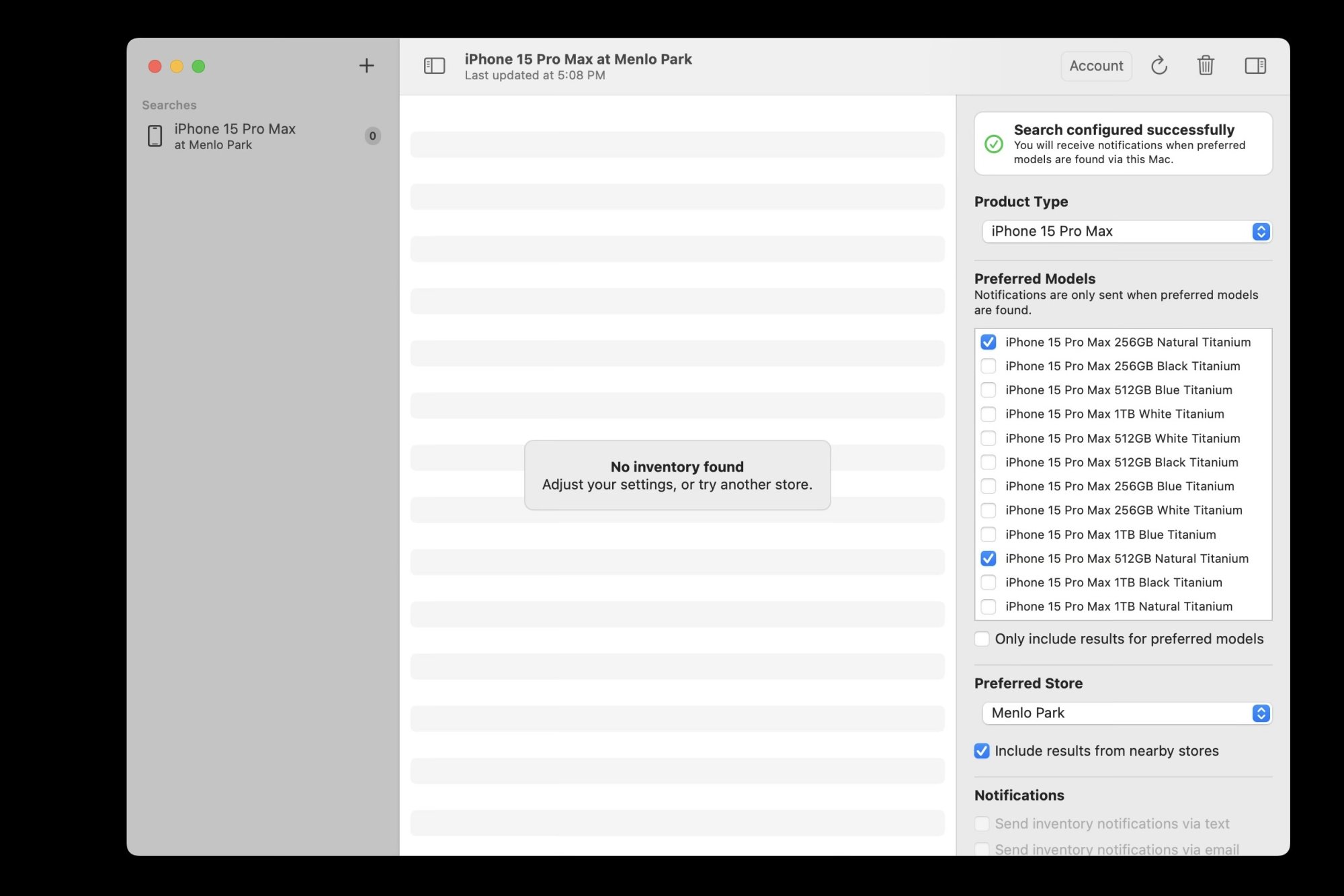
Task: Check 512GB Blue Titanium model
Action: [x=988, y=390]
